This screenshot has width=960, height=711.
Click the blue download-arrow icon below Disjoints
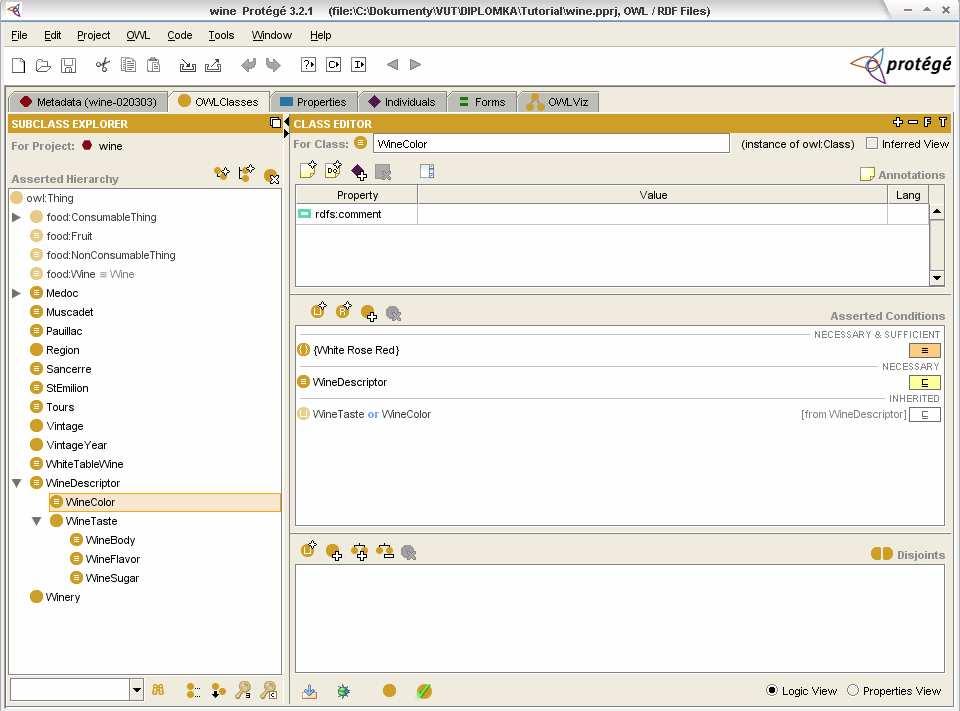click(309, 691)
